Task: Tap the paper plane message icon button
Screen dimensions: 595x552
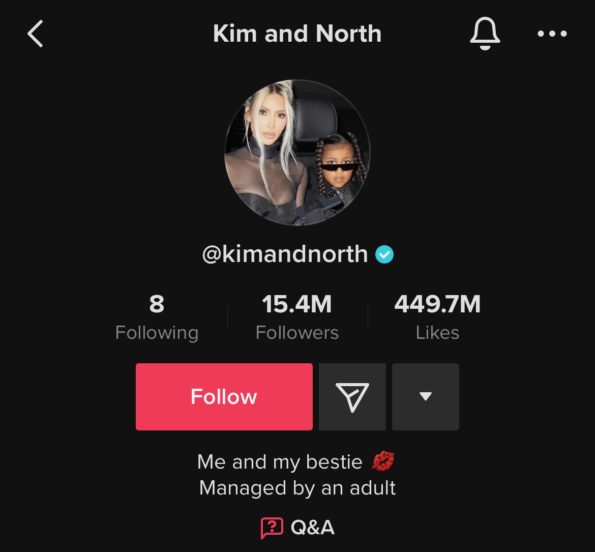Action: click(352, 397)
